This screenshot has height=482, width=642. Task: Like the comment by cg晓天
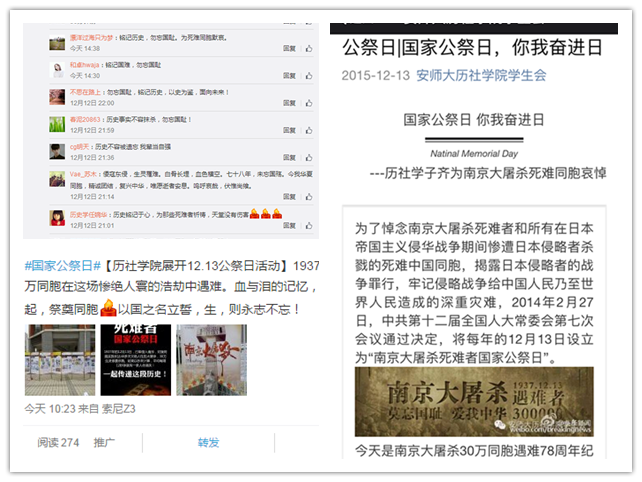point(309,158)
